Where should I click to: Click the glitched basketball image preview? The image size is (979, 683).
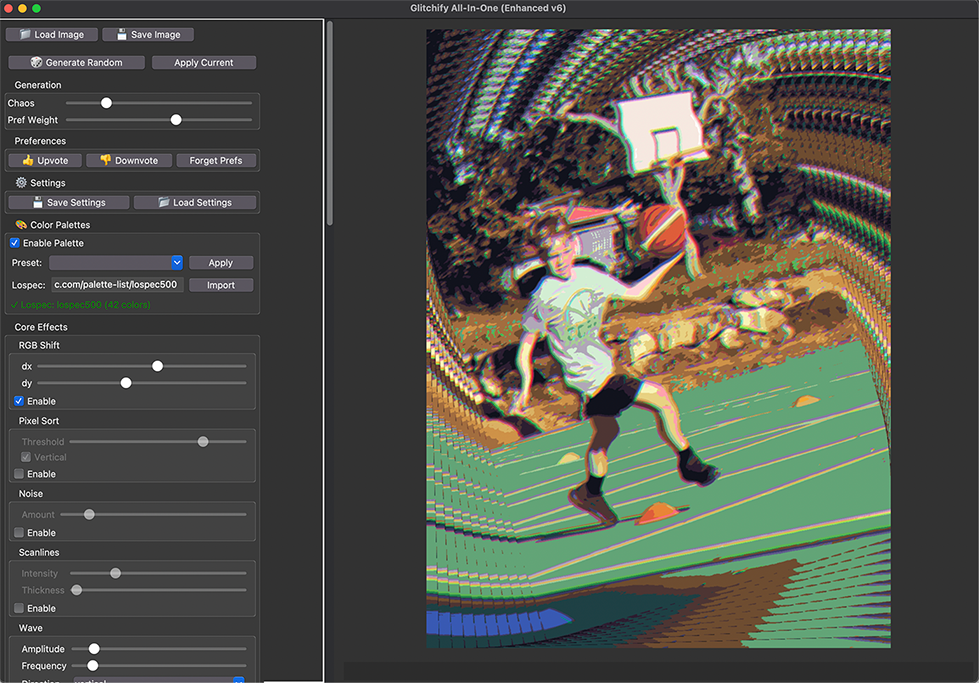pos(659,338)
